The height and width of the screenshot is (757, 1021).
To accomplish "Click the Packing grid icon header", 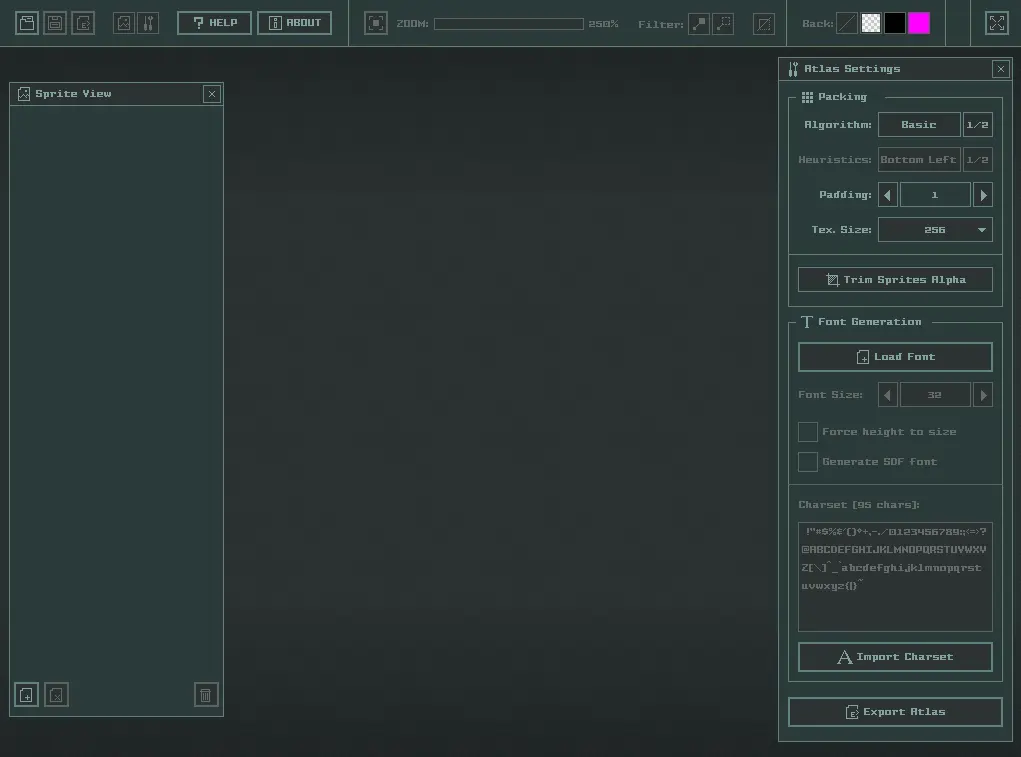I will (x=807, y=97).
